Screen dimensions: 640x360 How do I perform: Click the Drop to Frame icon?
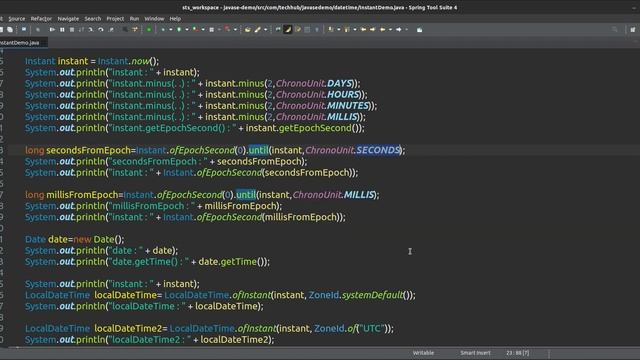point(125,29)
